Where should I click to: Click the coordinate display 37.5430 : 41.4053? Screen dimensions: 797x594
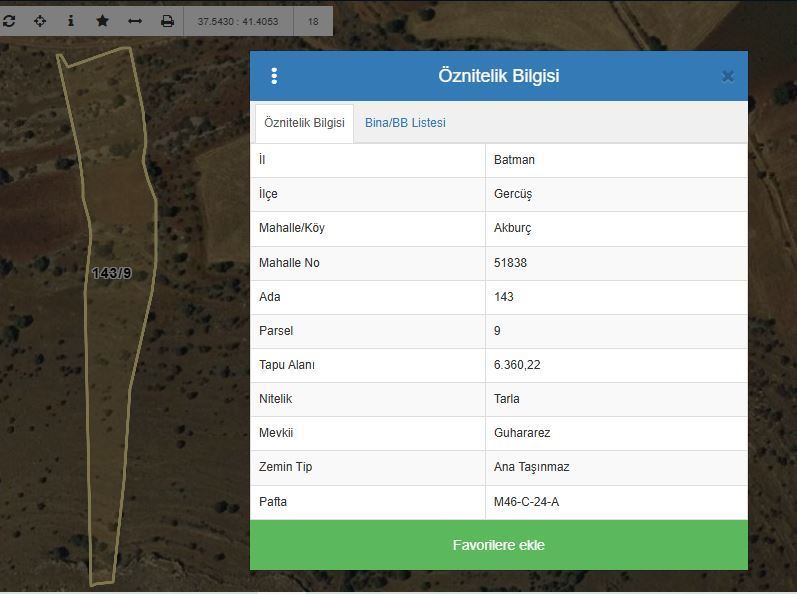pos(237,21)
